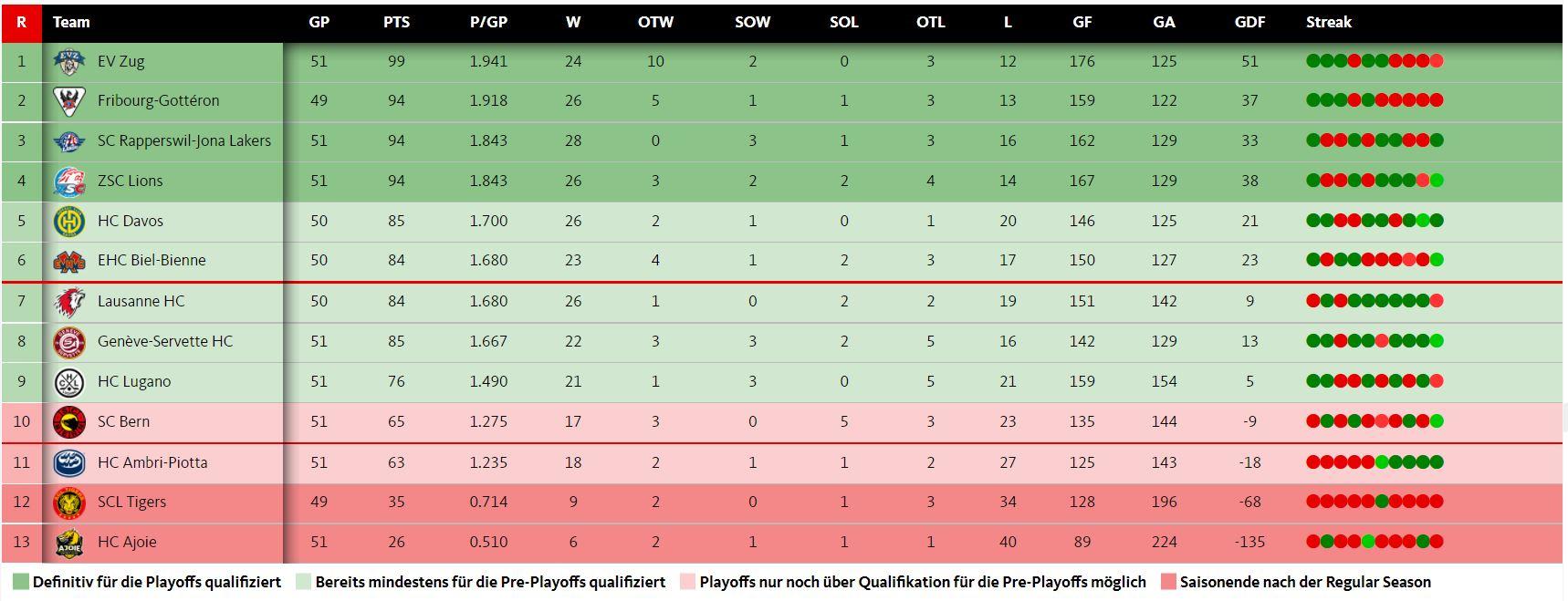Viewport: 1568px width, 601px height.
Task: Click the dark green playoffs legend swatch
Action: tap(20, 582)
